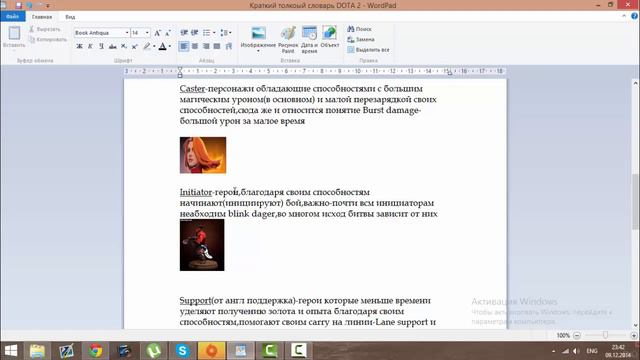
Task: Toggle bold (Ж) formatting
Action: [80, 47]
